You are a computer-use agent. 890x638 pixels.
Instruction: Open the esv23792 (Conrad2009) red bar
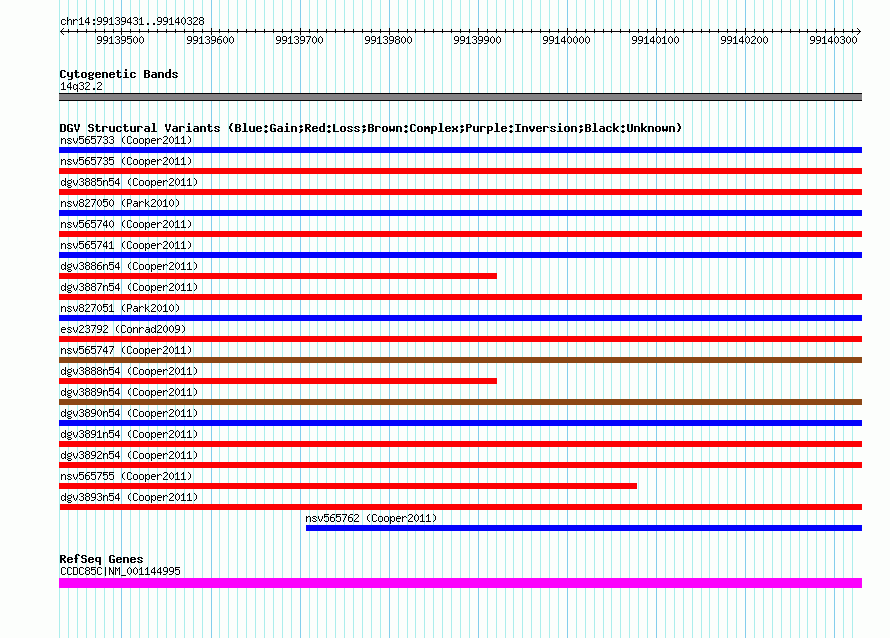pyautogui.click(x=460, y=339)
